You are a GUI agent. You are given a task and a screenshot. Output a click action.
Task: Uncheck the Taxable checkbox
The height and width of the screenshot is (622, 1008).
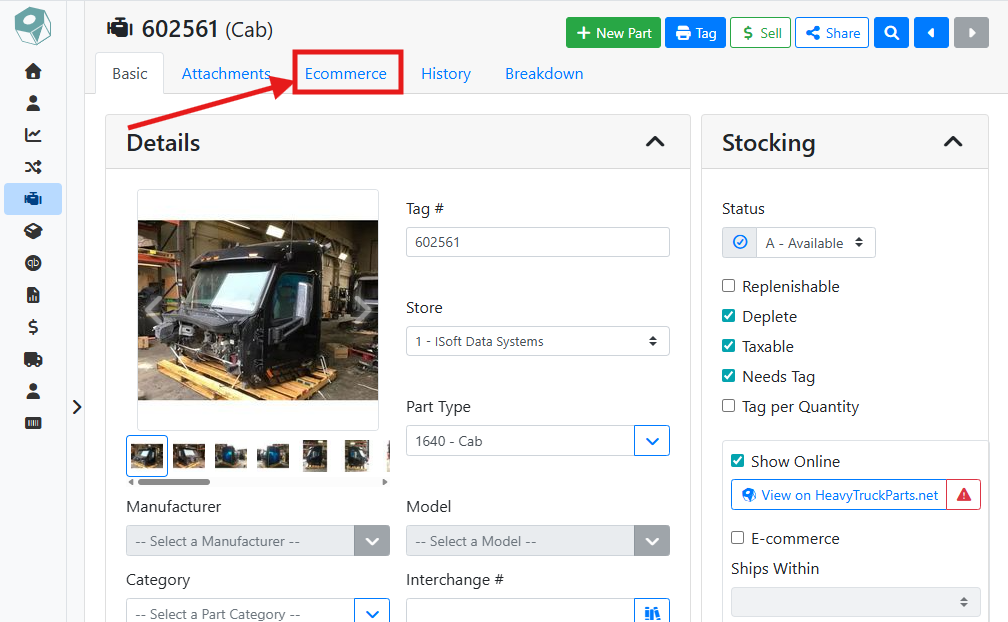[x=728, y=346]
